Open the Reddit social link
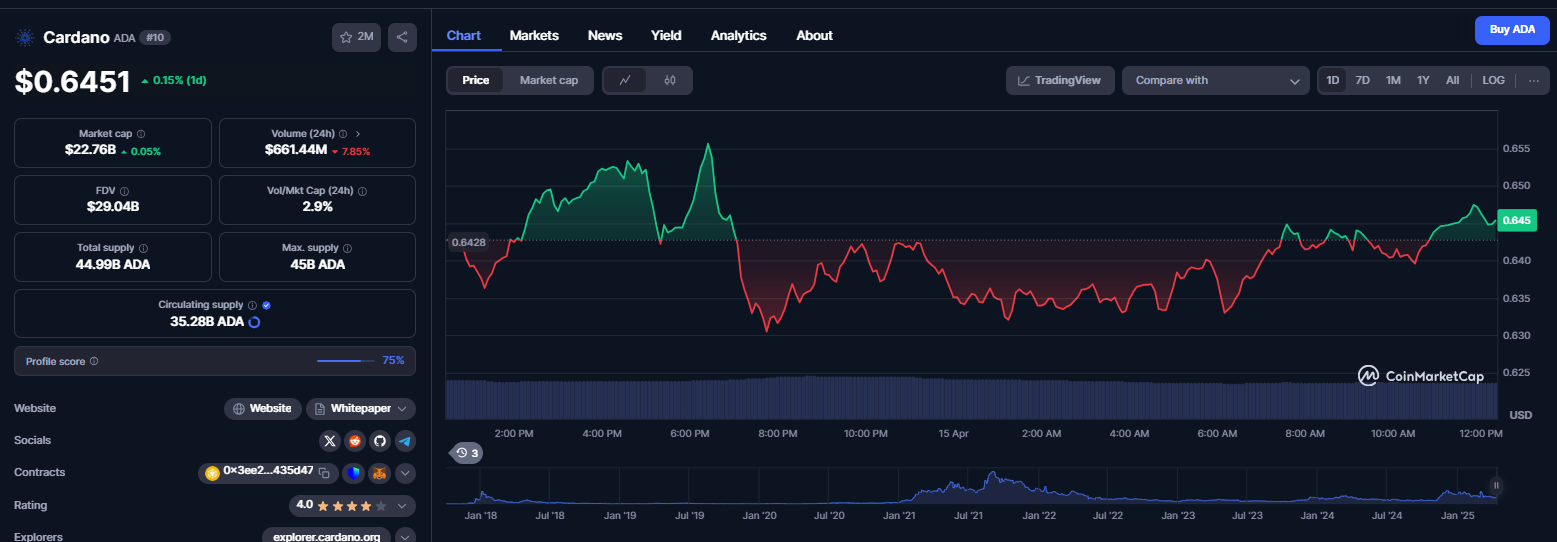The width and height of the screenshot is (1557, 542). point(355,440)
